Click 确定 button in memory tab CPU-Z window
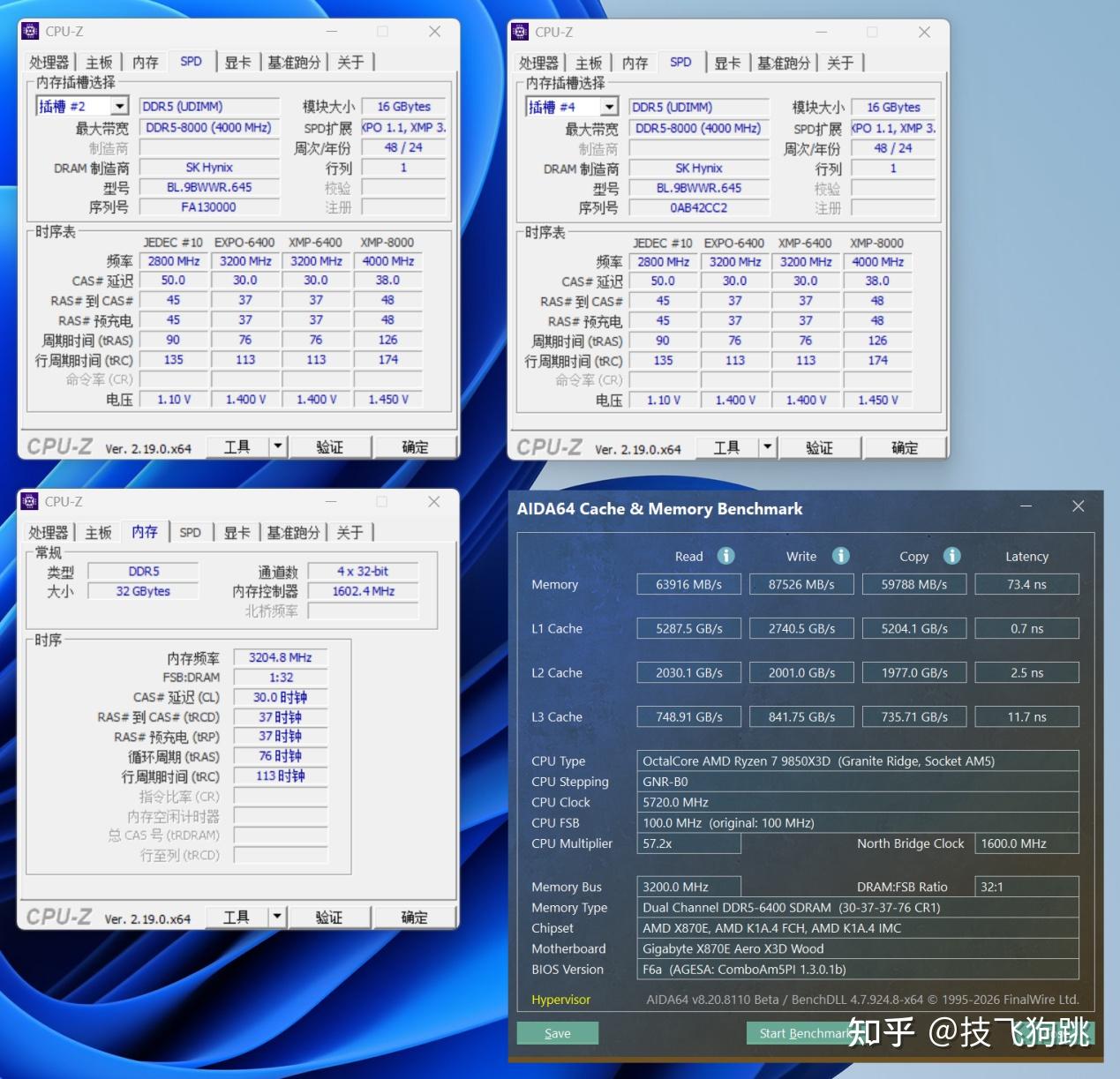Viewport: 1120px width, 1079px height. coord(414,917)
